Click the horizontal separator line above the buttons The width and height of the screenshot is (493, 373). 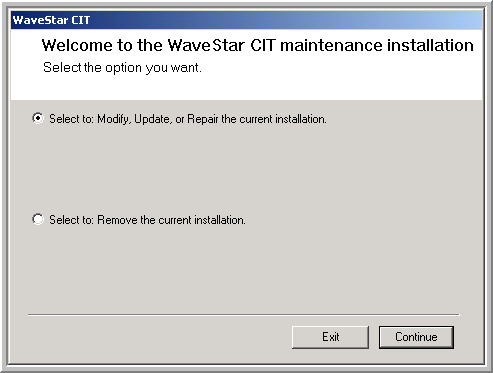[244, 314]
